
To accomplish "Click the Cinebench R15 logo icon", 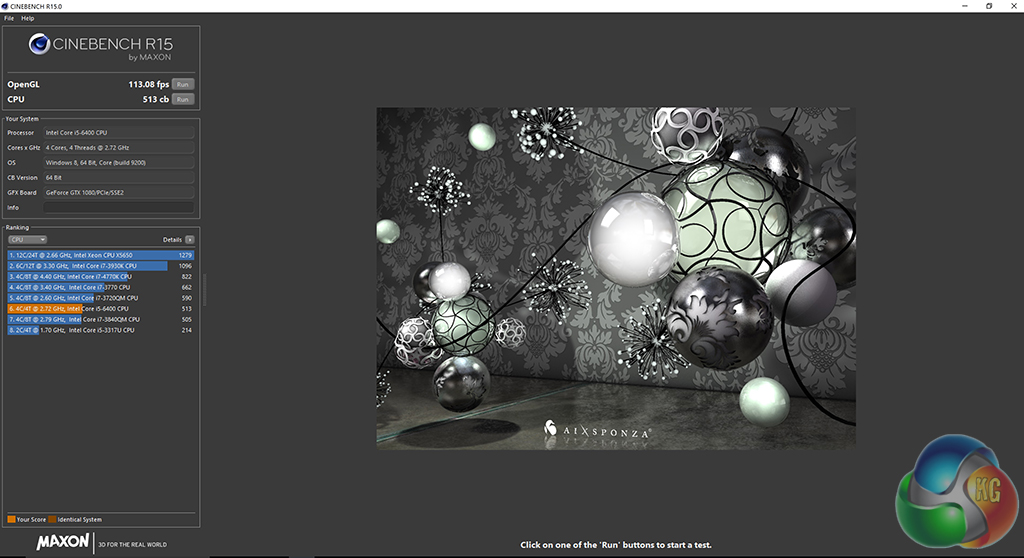I will 39,44.
